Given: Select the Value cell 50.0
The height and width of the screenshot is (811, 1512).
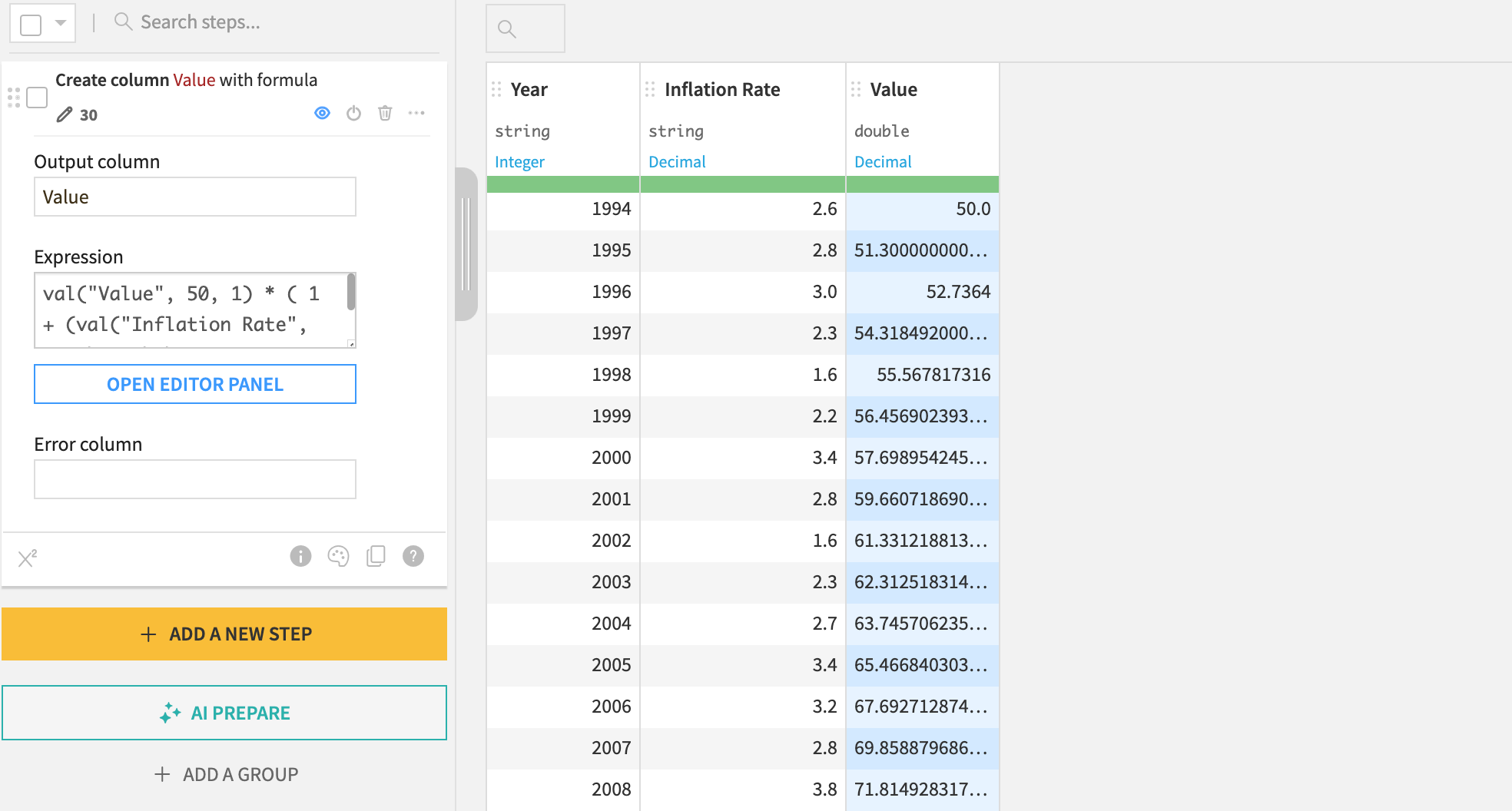Looking at the screenshot, I should (923, 209).
